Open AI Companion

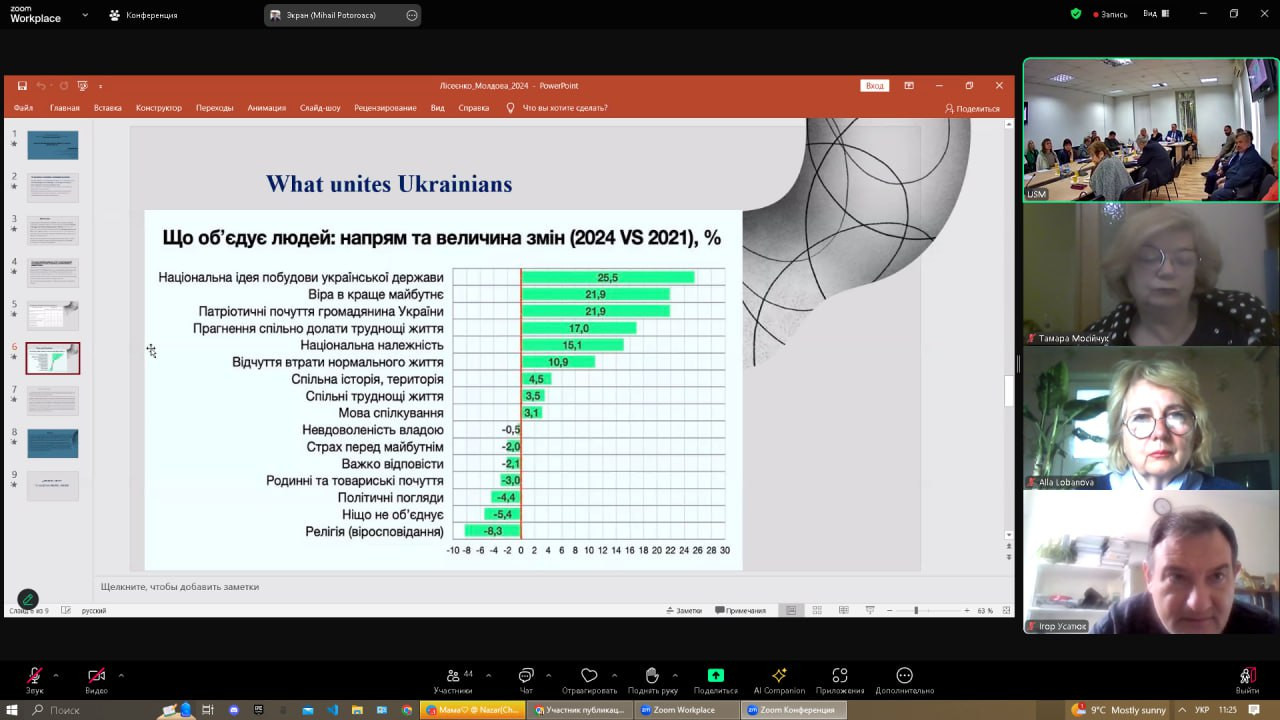pos(778,676)
